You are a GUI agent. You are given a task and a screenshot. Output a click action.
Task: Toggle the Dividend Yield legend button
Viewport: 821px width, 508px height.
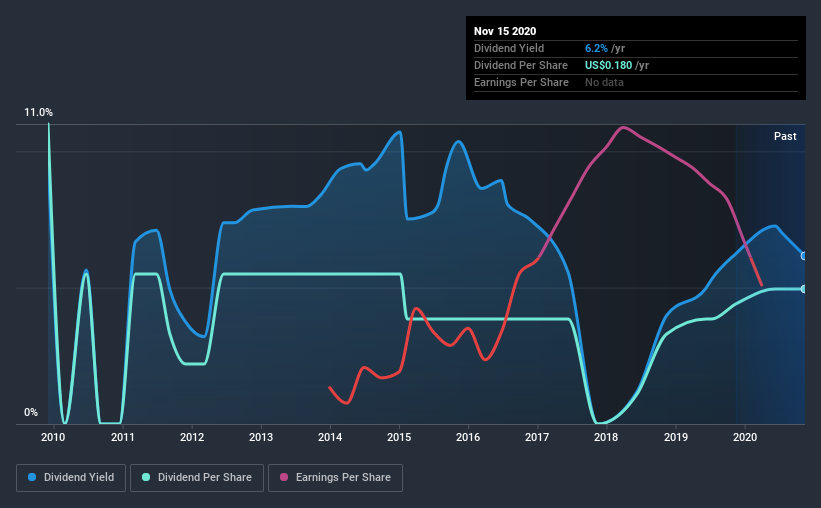tap(71, 478)
